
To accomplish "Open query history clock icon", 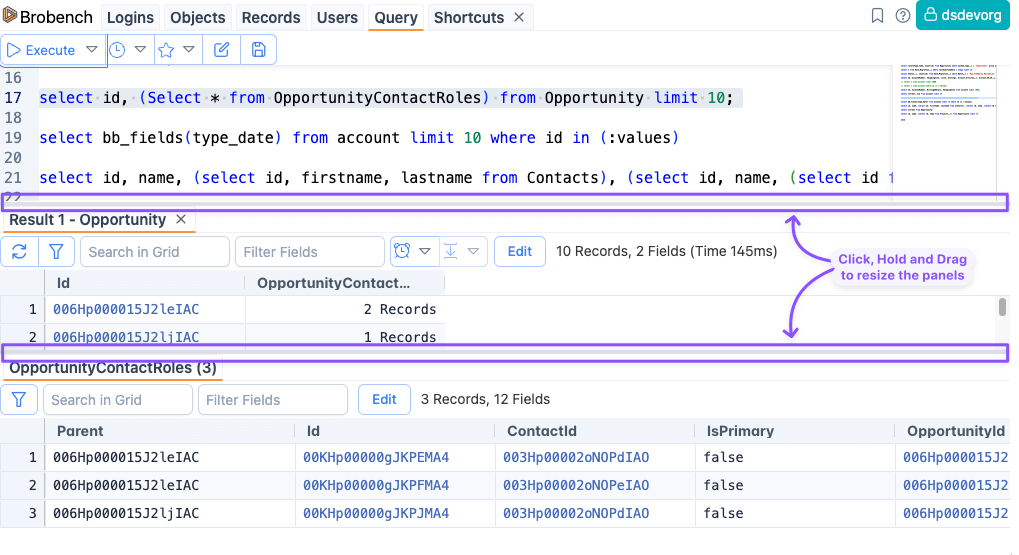I will [x=117, y=50].
